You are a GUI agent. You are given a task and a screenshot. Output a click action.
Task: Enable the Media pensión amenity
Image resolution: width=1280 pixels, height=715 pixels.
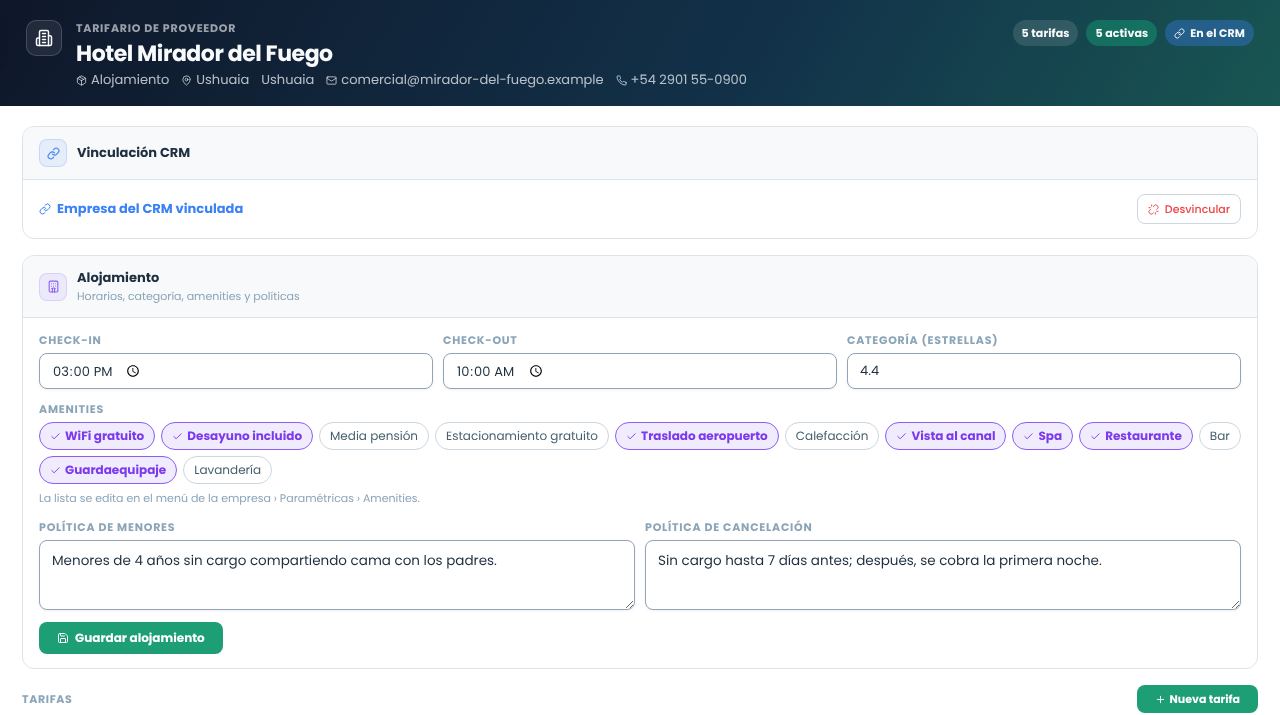(x=374, y=436)
